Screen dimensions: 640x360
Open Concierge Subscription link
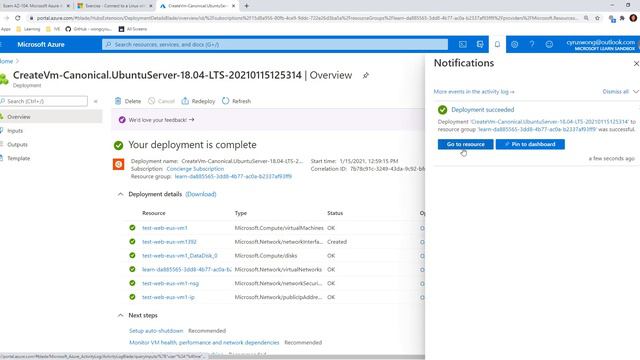[x=195, y=169]
